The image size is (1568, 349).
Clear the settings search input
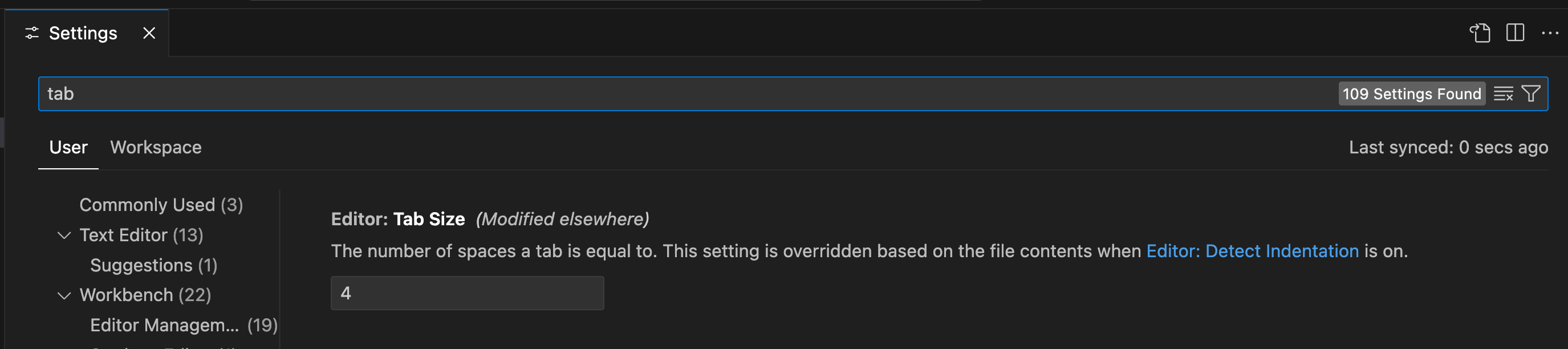coord(1503,94)
